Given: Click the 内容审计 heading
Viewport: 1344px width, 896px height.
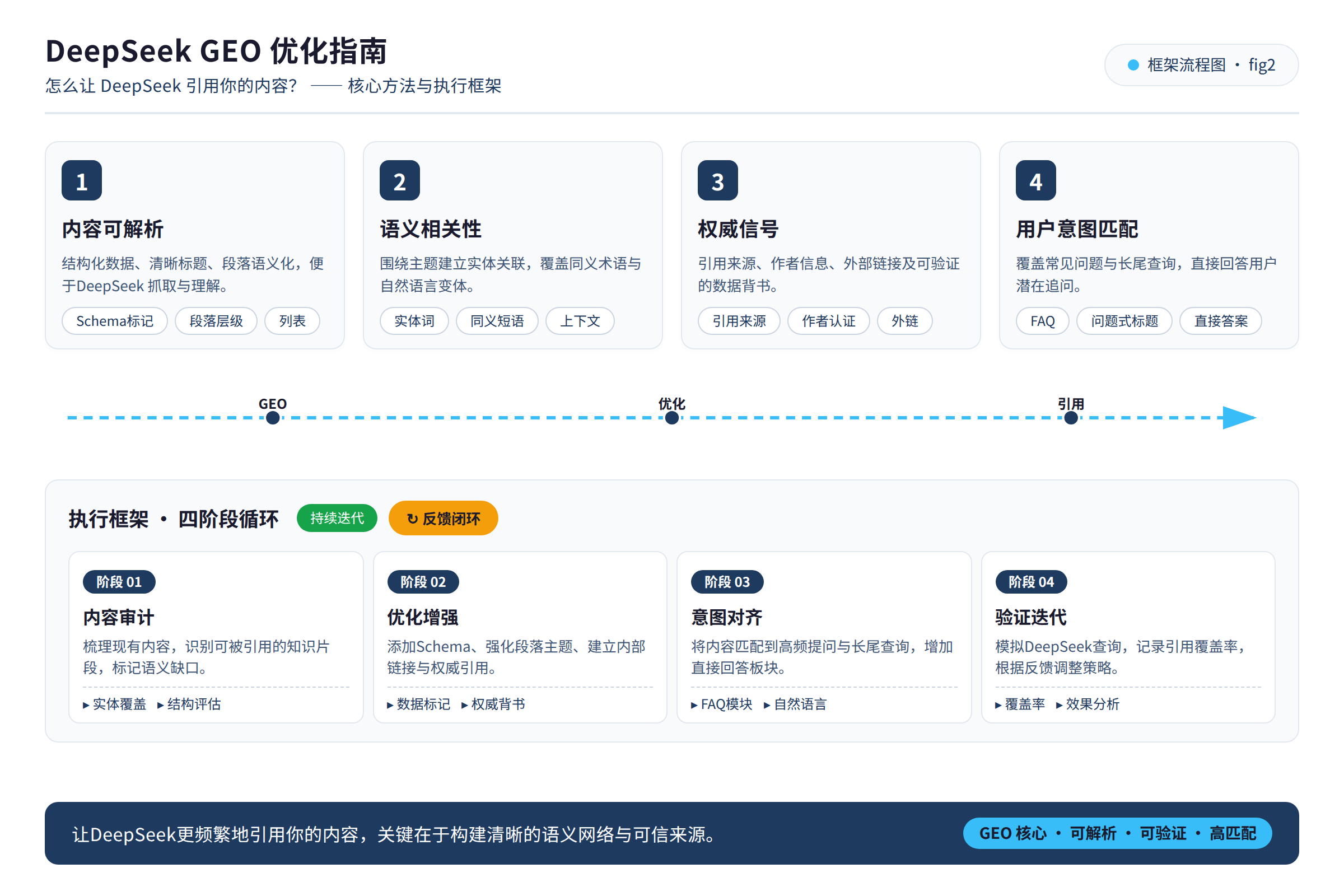Looking at the screenshot, I should coord(118,617).
